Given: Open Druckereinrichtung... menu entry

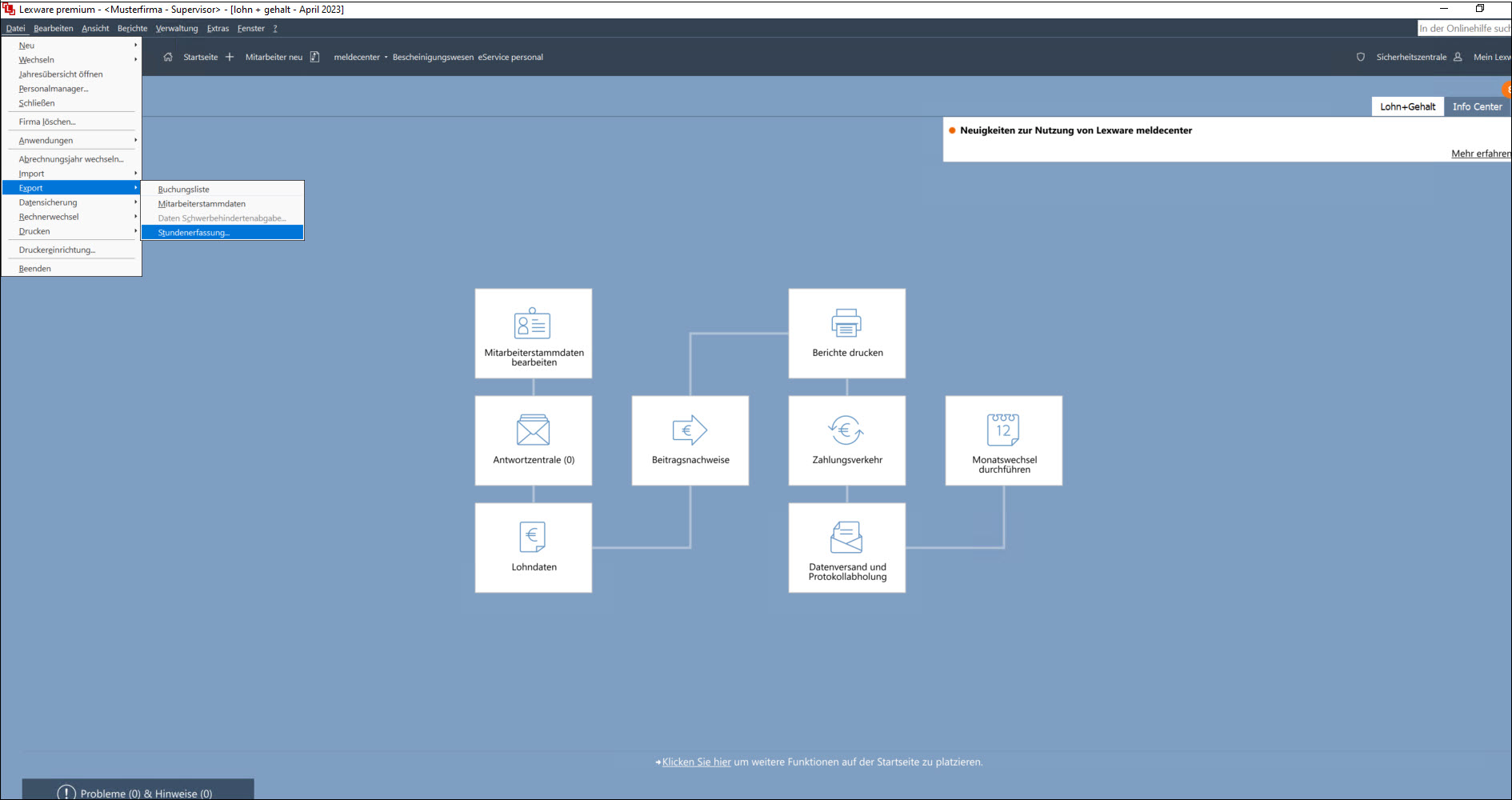Looking at the screenshot, I should tap(72, 250).
